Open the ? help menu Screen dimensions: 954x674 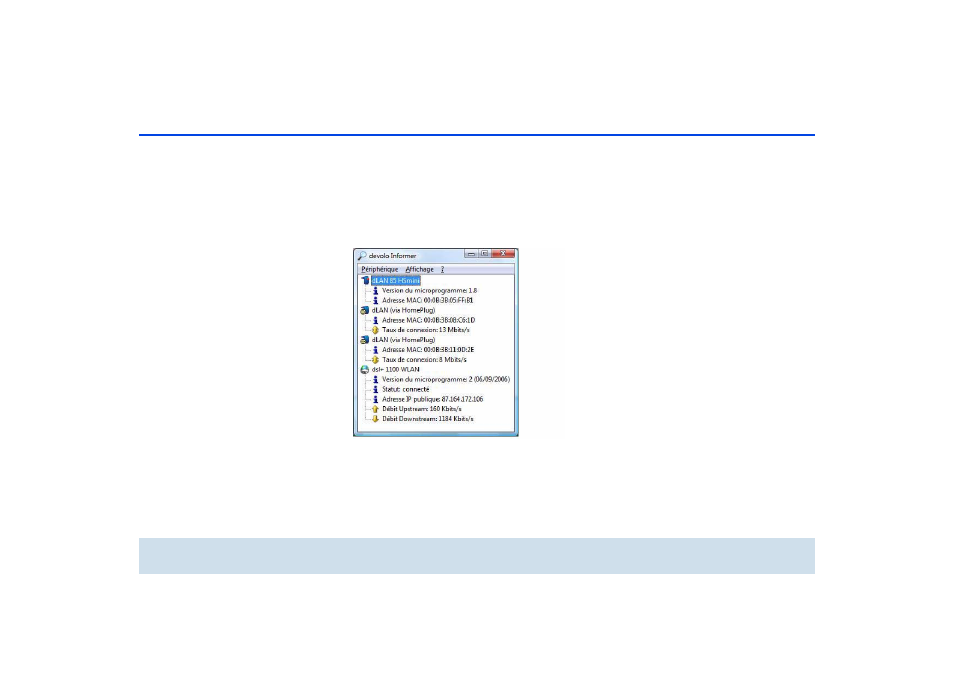click(x=442, y=269)
